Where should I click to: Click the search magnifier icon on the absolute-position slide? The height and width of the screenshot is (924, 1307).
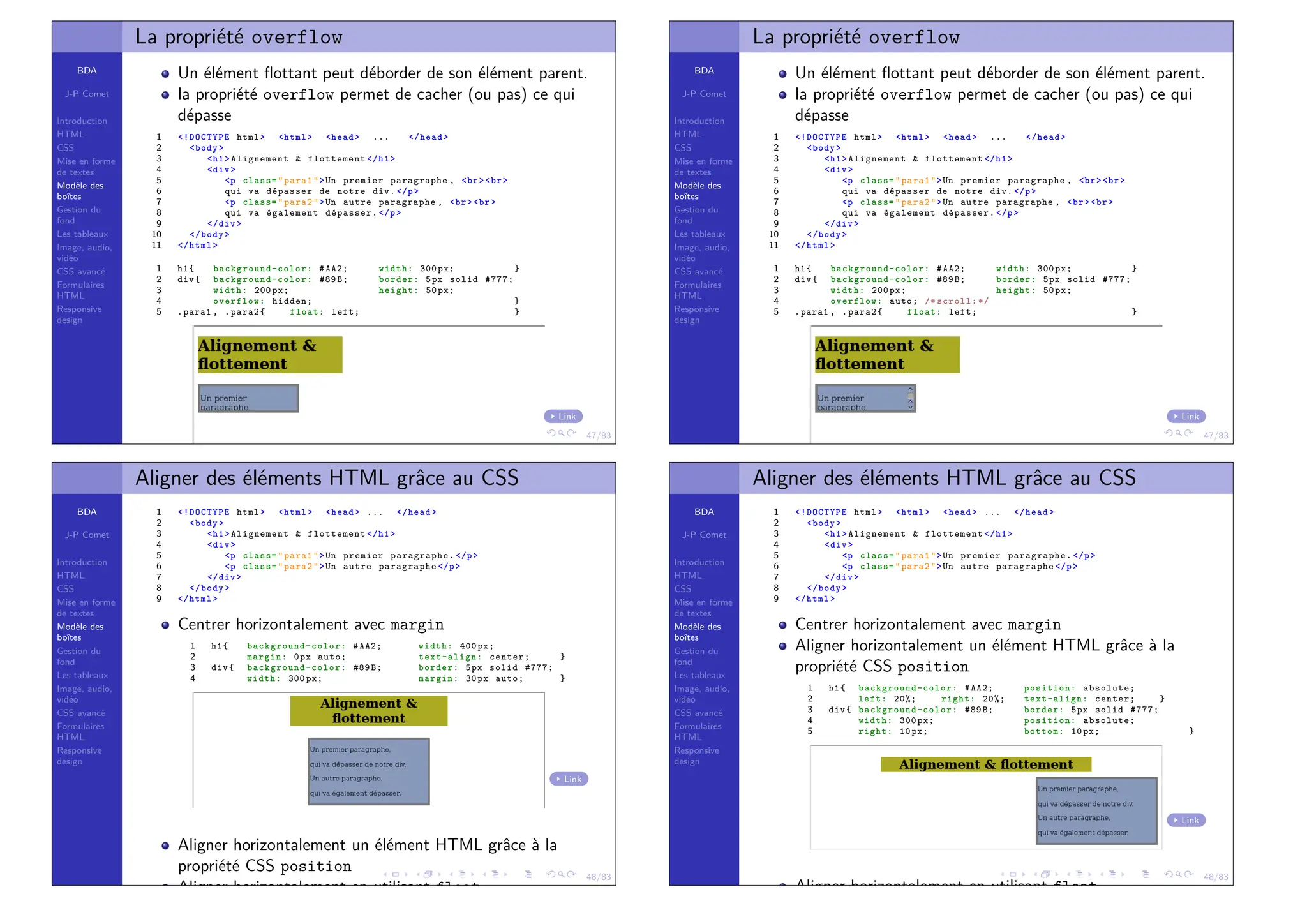click(1178, 874)
